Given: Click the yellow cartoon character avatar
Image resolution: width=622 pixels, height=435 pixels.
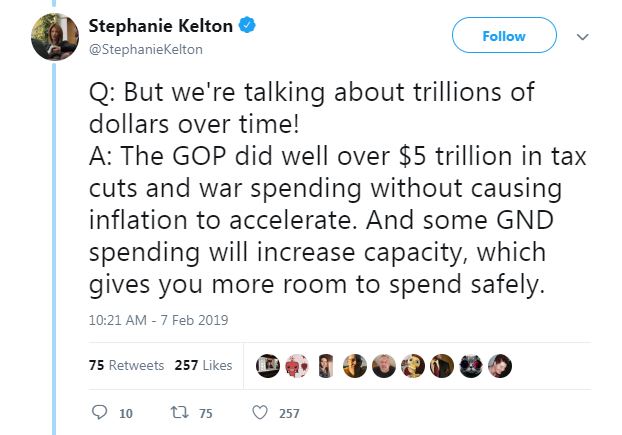Looking at the screenshot, I should [x=413, y=366].
